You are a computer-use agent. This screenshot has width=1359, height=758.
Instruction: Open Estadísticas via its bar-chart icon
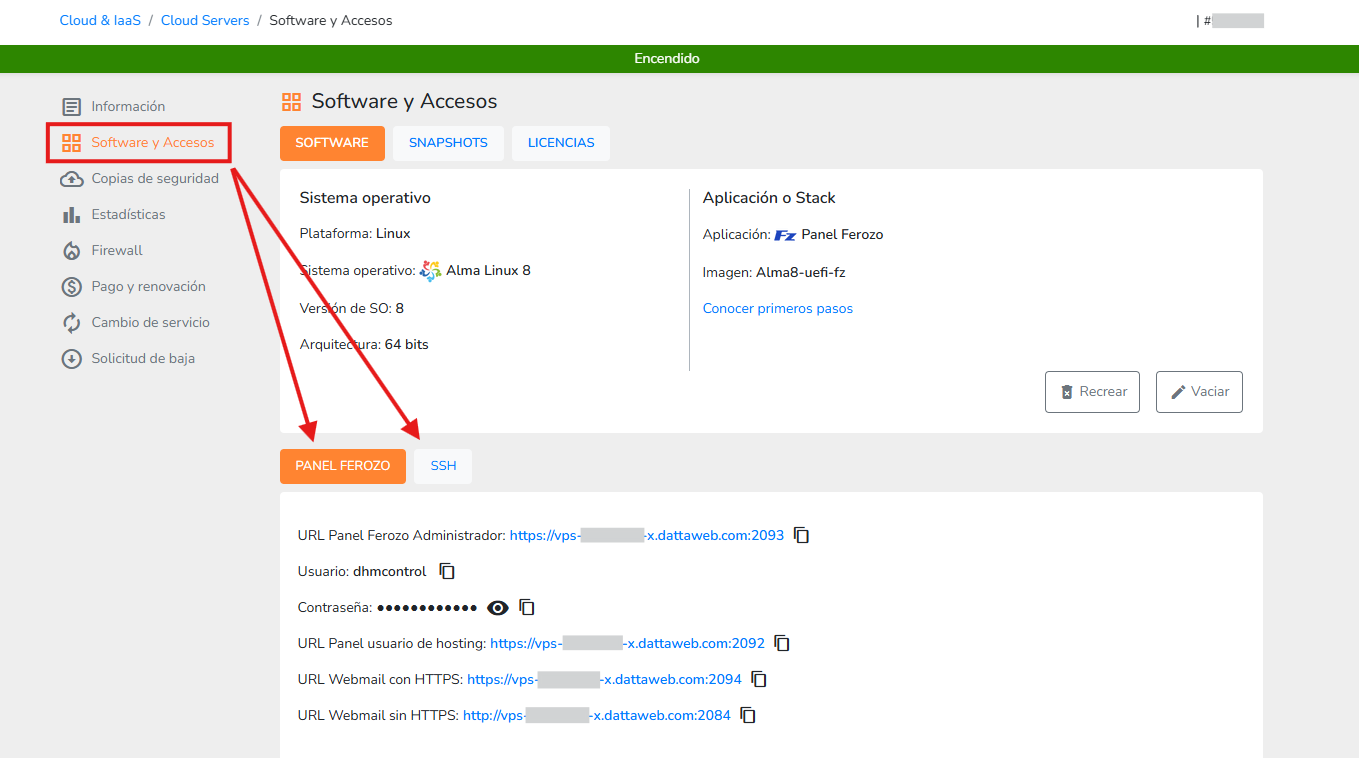71,214
